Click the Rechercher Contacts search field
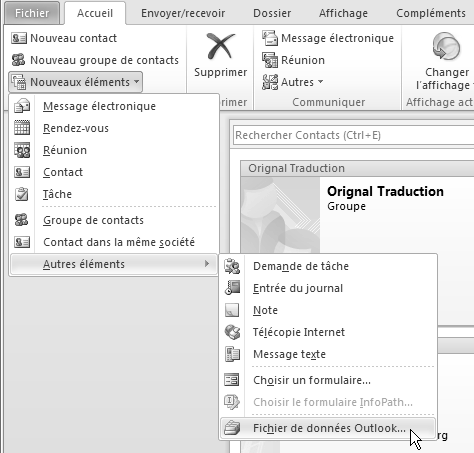This screenshot has width=474, height=453. pyautogui.click(x=353, y=135)
